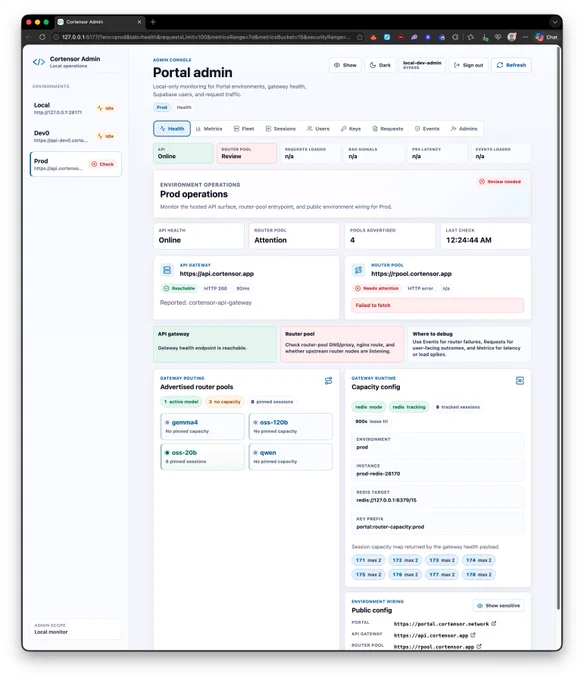Go to the Admins tab

464,129
